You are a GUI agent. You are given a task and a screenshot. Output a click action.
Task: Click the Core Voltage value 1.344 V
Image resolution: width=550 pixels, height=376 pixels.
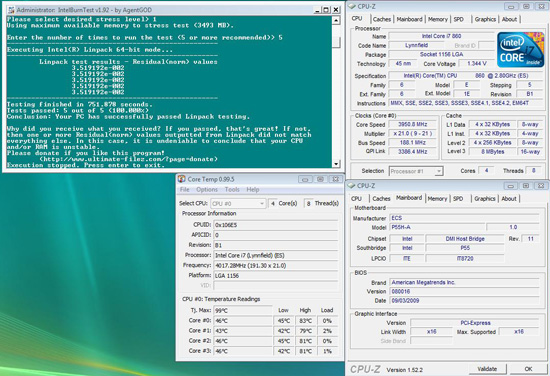tap(477, 63)
